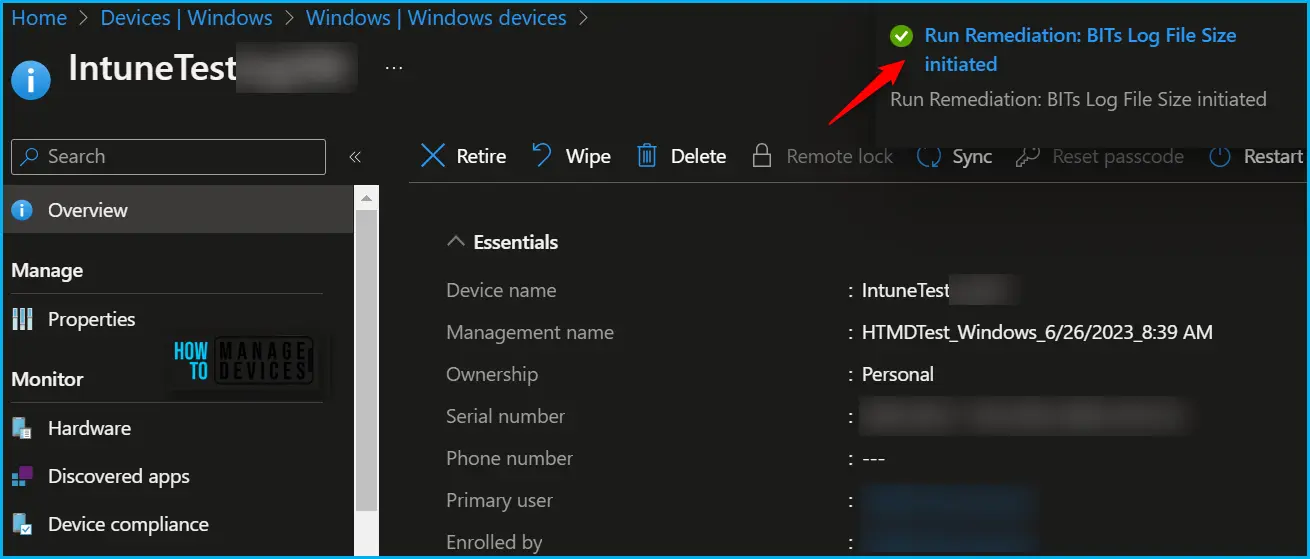Click the sidebar scrollbar up arrow
This screenshot has height=559, width=1310.
(x=367, y=200)
